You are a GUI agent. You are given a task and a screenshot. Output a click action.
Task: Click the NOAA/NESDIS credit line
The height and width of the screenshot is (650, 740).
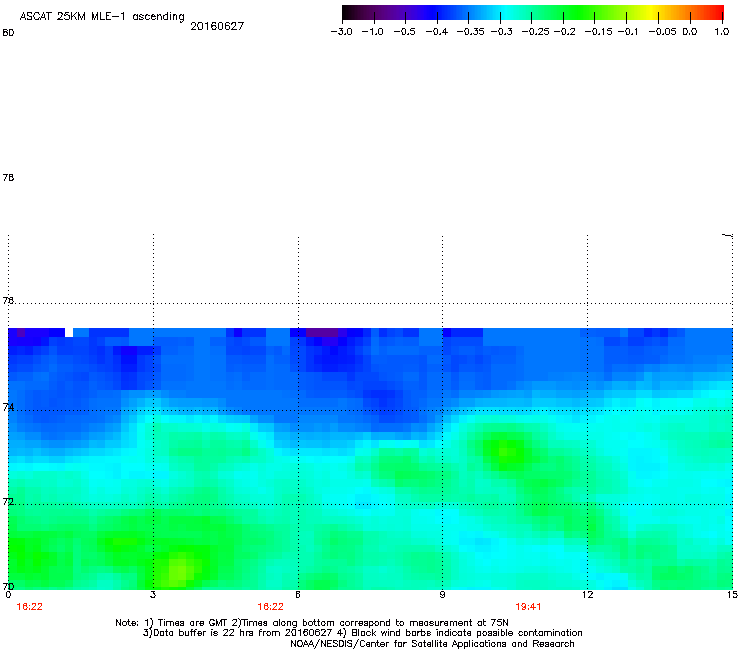pos(432,644)
